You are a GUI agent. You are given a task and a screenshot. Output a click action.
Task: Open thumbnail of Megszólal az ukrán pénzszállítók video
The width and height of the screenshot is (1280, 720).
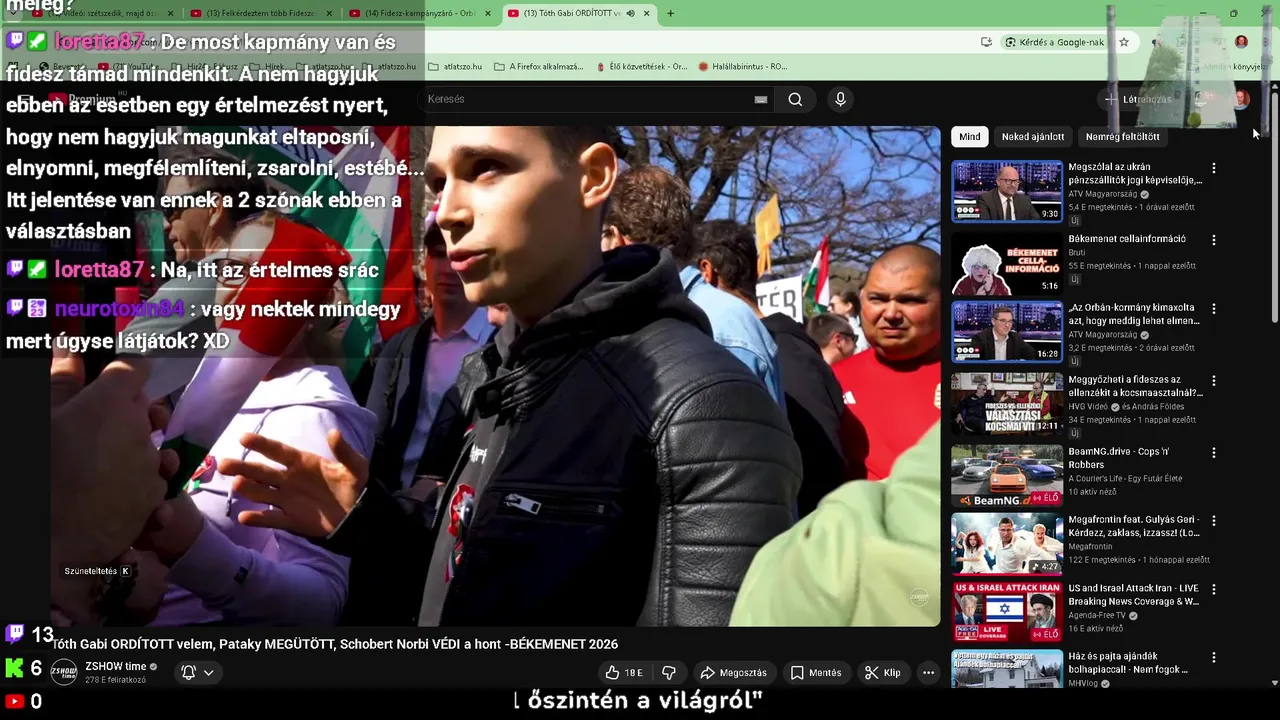[x=1007, y=191]
